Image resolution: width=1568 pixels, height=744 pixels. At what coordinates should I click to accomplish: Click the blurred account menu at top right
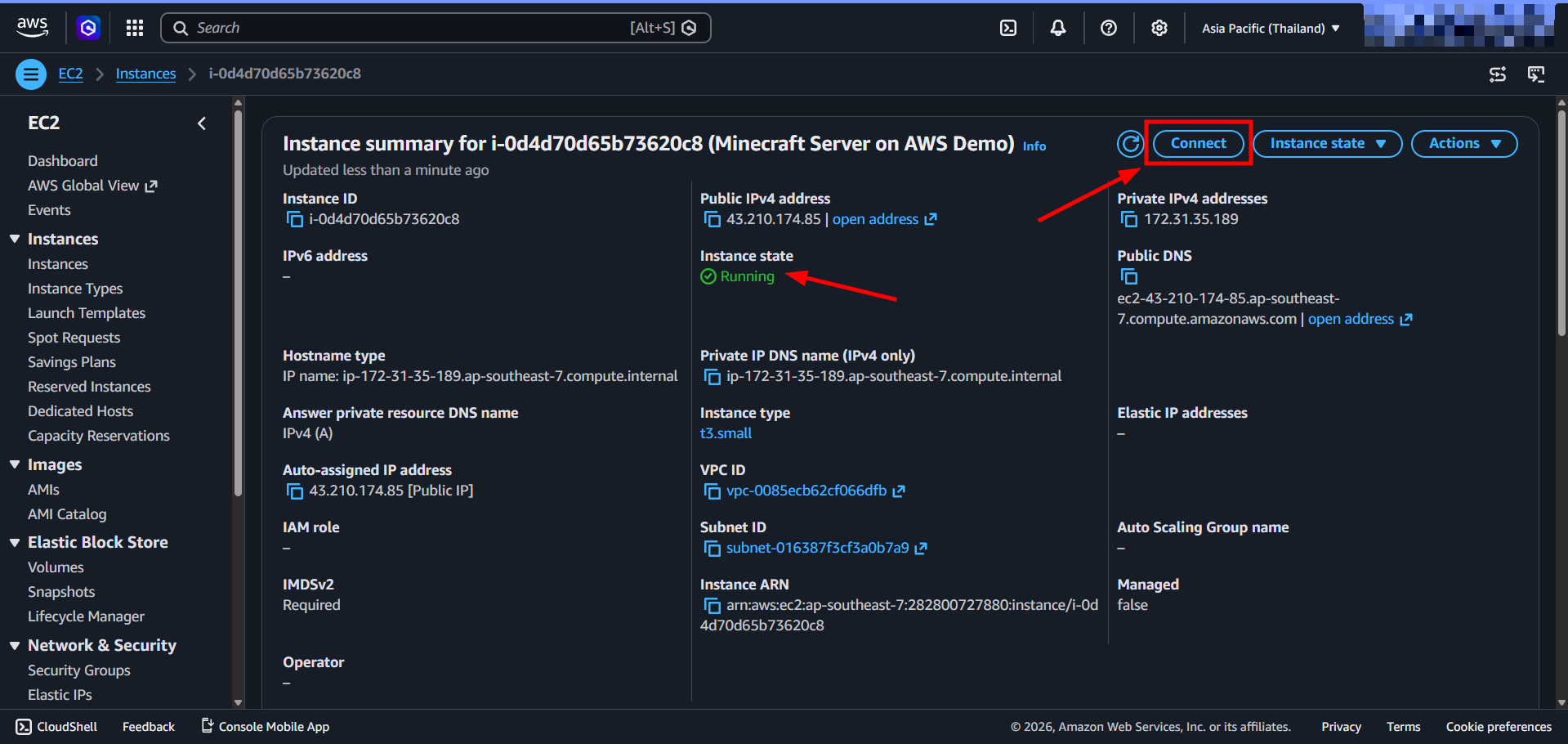tap(1459, 26)
